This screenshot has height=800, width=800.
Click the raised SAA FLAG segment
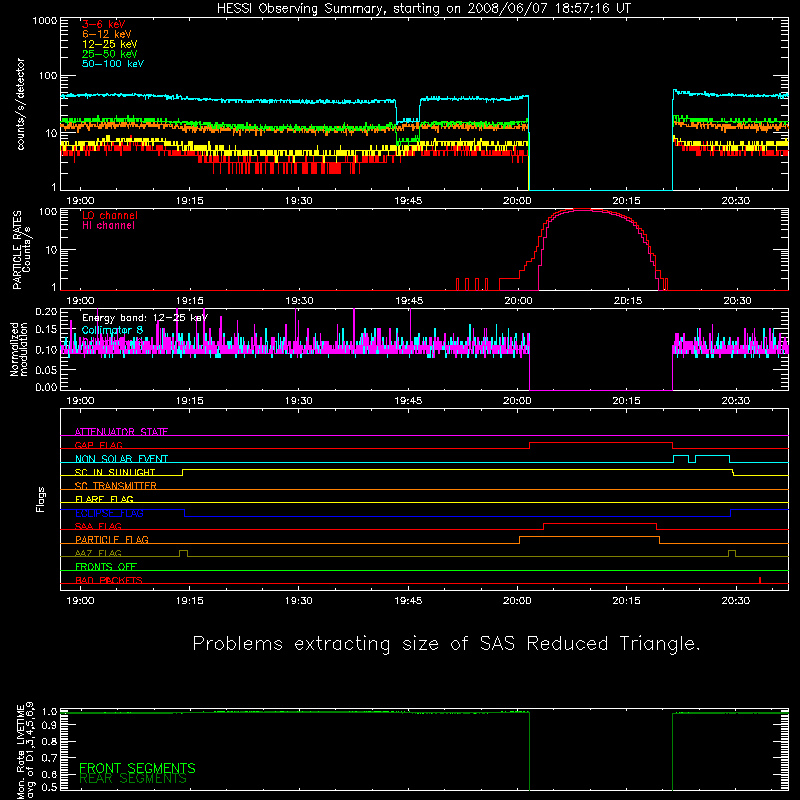pos(600,524)
